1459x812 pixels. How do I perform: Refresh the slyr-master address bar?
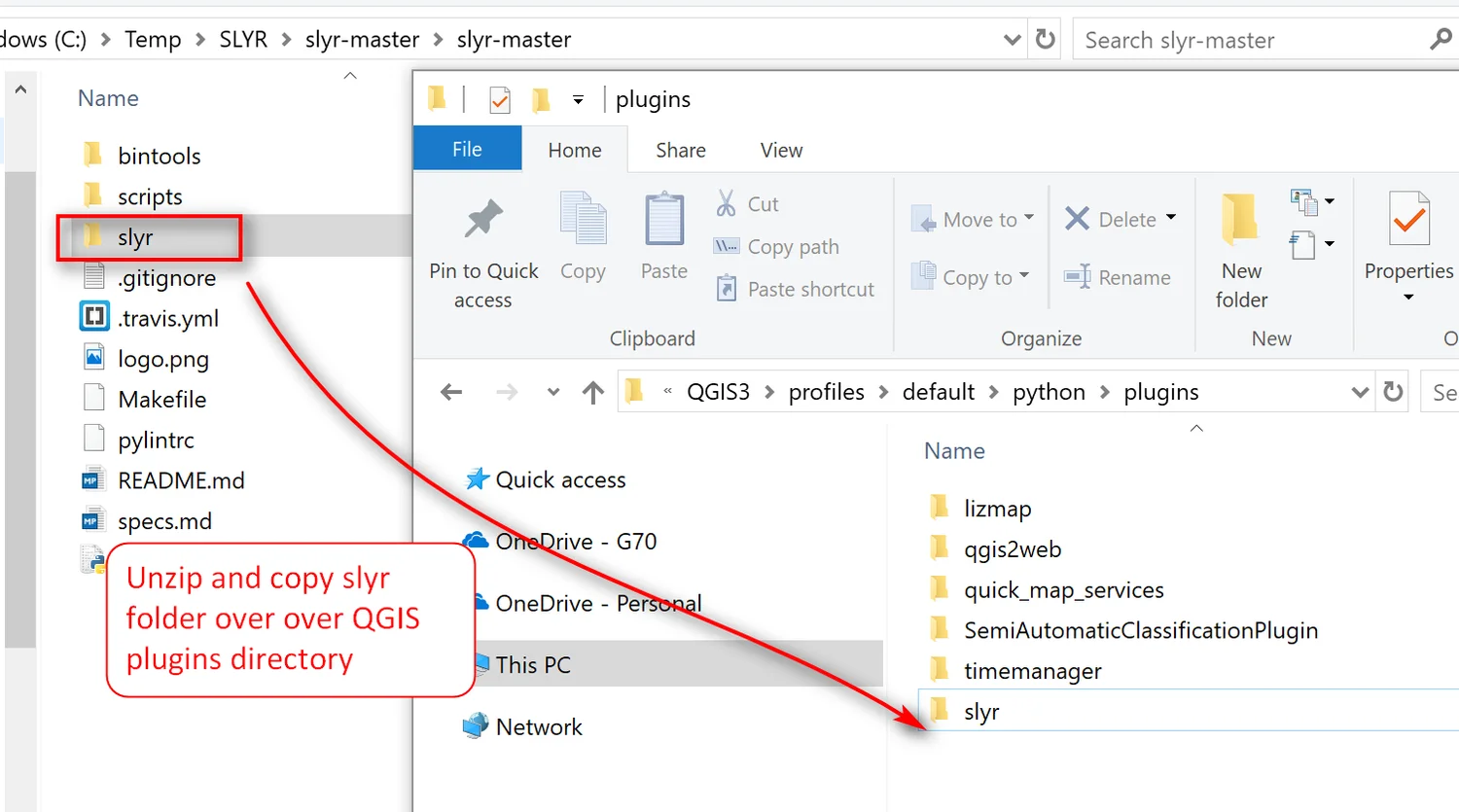pyautogui.click(x=1046, y=39)
